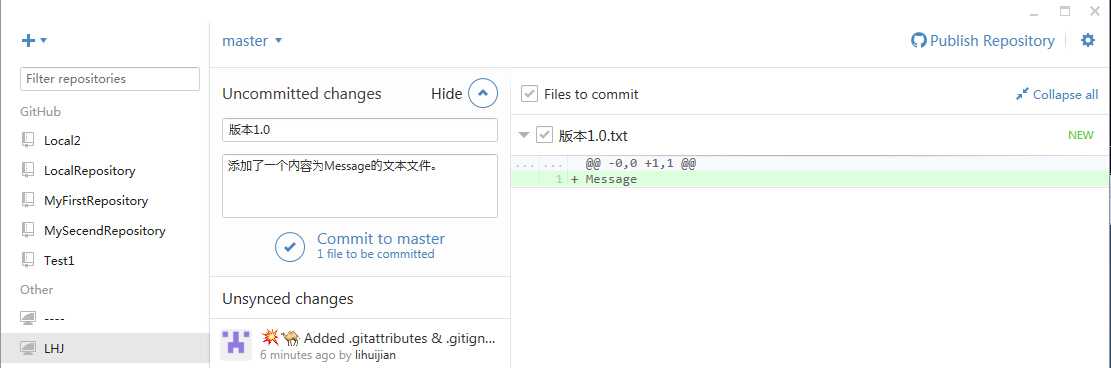Image resolution: width=1111 pixels, height=368 pixels.
Task: Click the GitHub section label
Action: (x=40, y=111)
